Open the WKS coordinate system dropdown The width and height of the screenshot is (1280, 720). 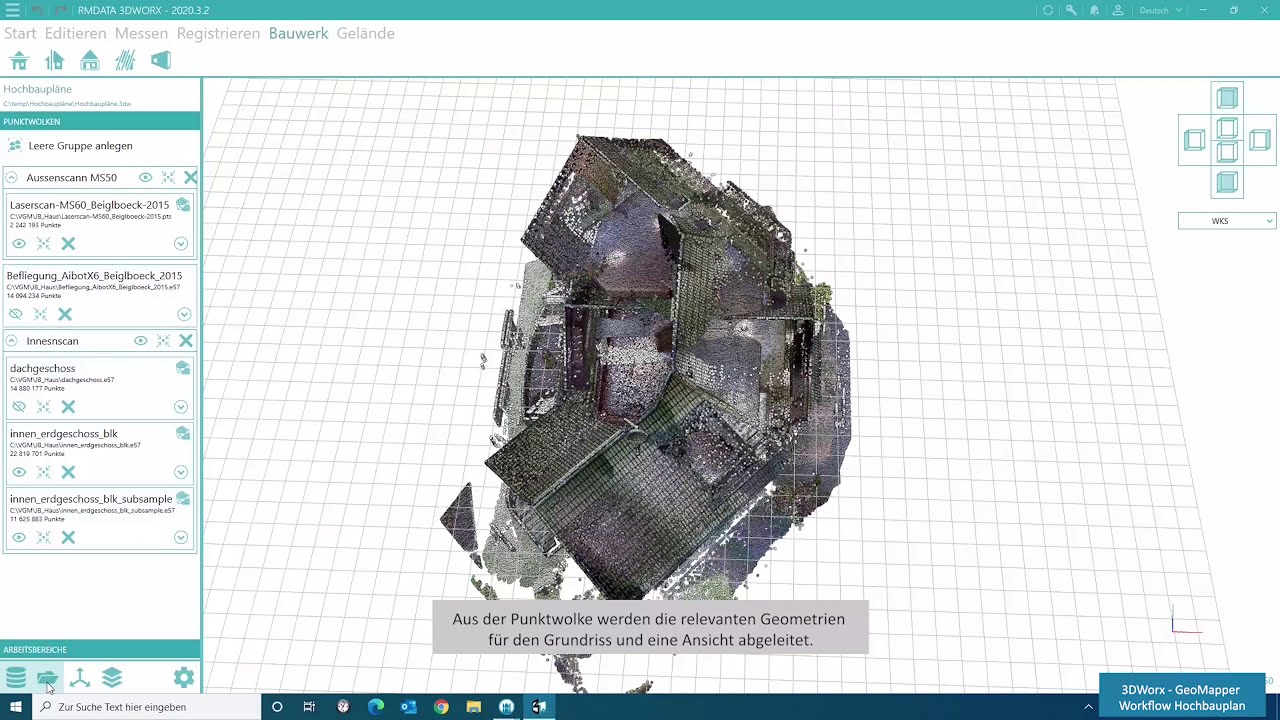[x=1227, y=221]
